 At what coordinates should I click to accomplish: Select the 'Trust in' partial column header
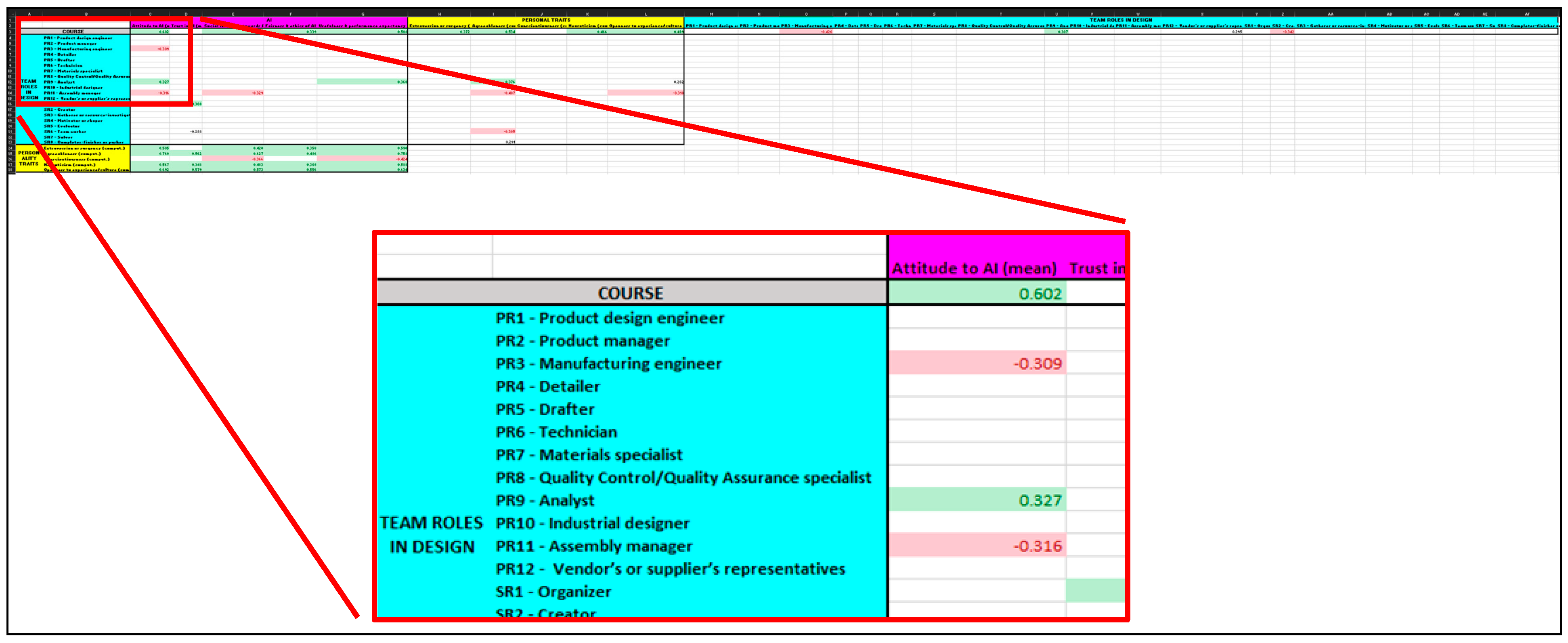1096,269
